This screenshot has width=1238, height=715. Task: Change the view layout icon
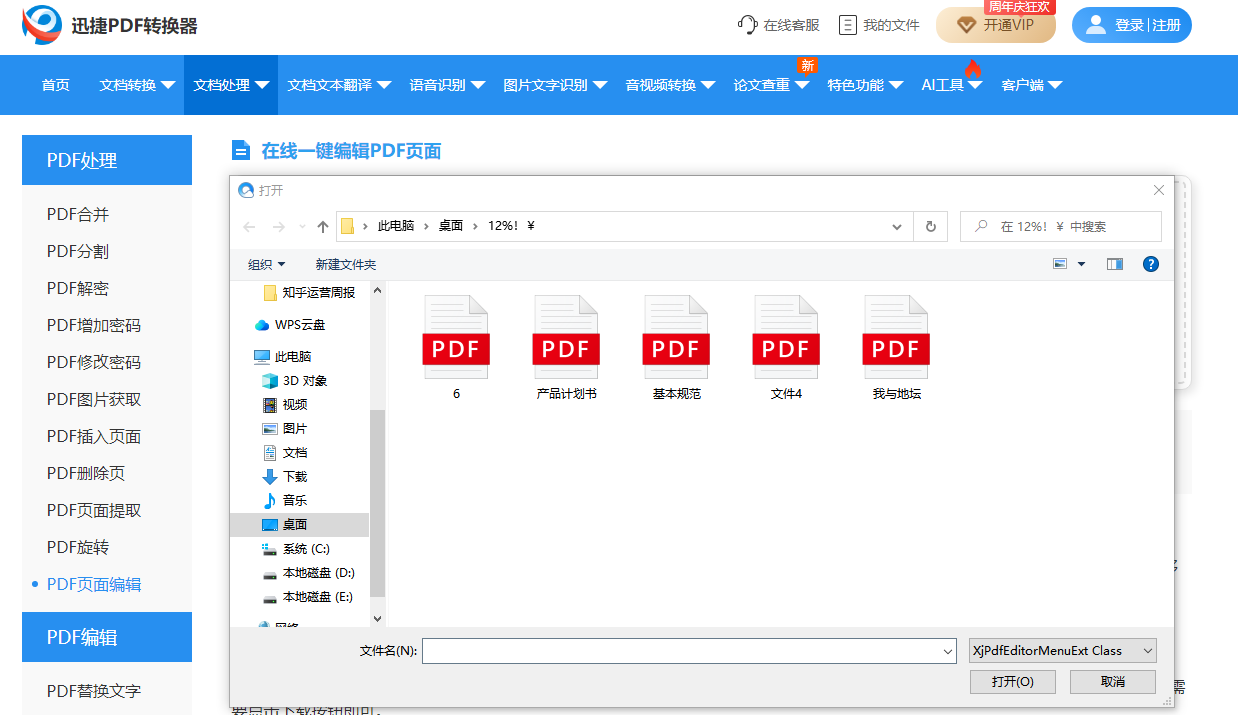[1061, 264]
